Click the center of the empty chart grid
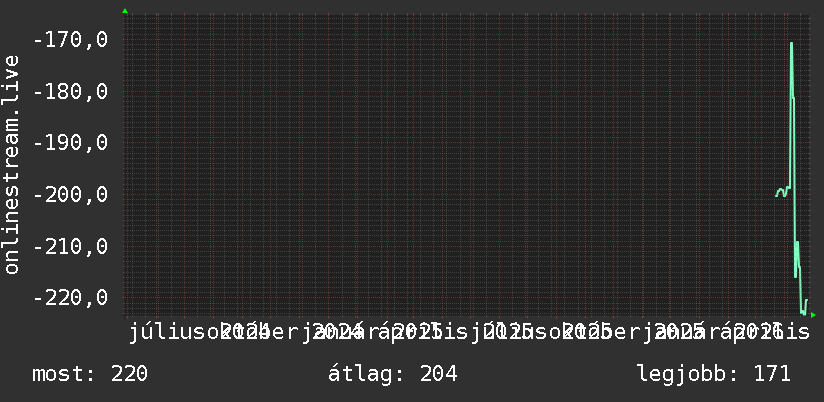The image size is (824, 402). [x=449, y=166]
